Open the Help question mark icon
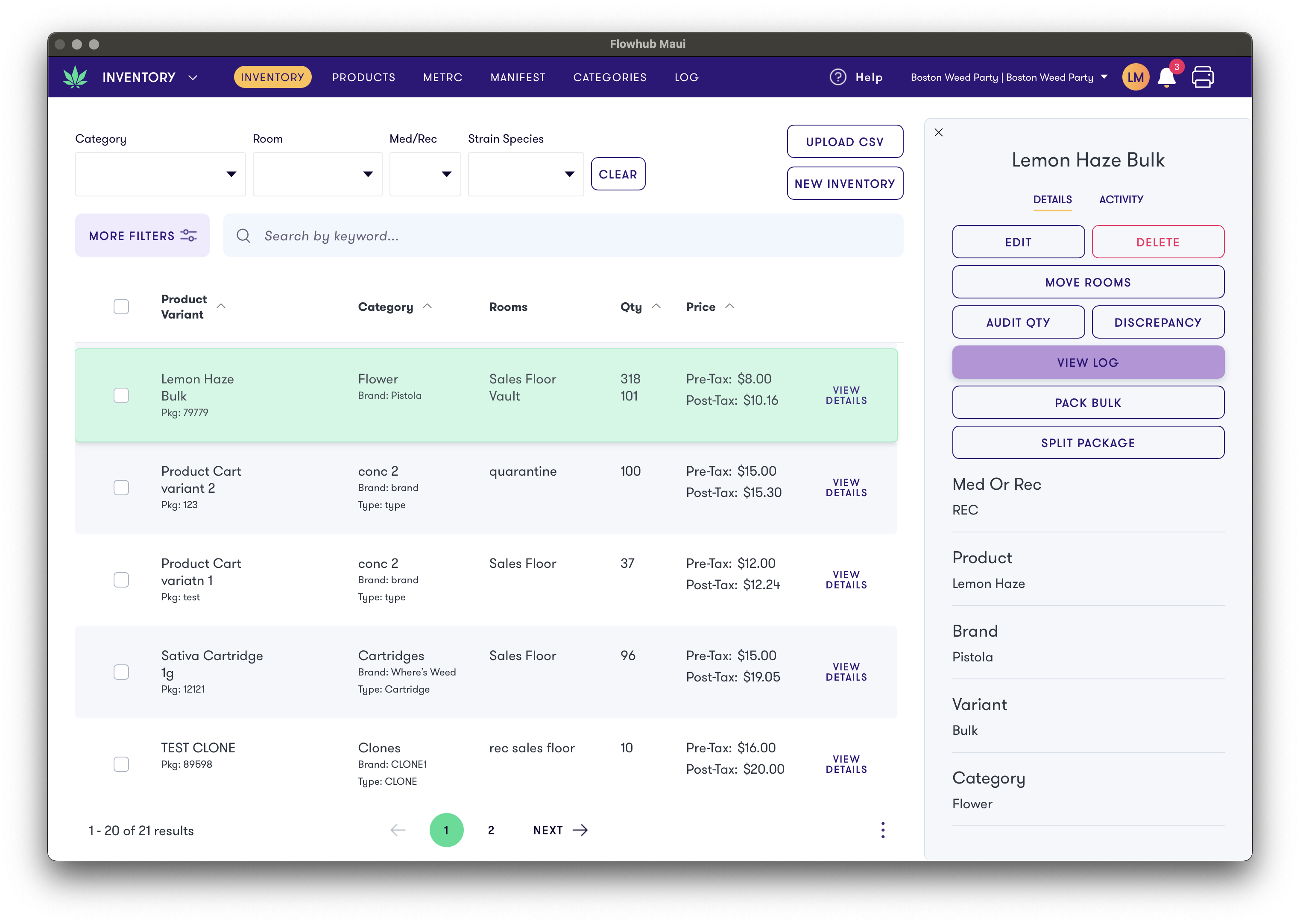The height and width of the screenshot is (924, 1300). tap(837, 77)
